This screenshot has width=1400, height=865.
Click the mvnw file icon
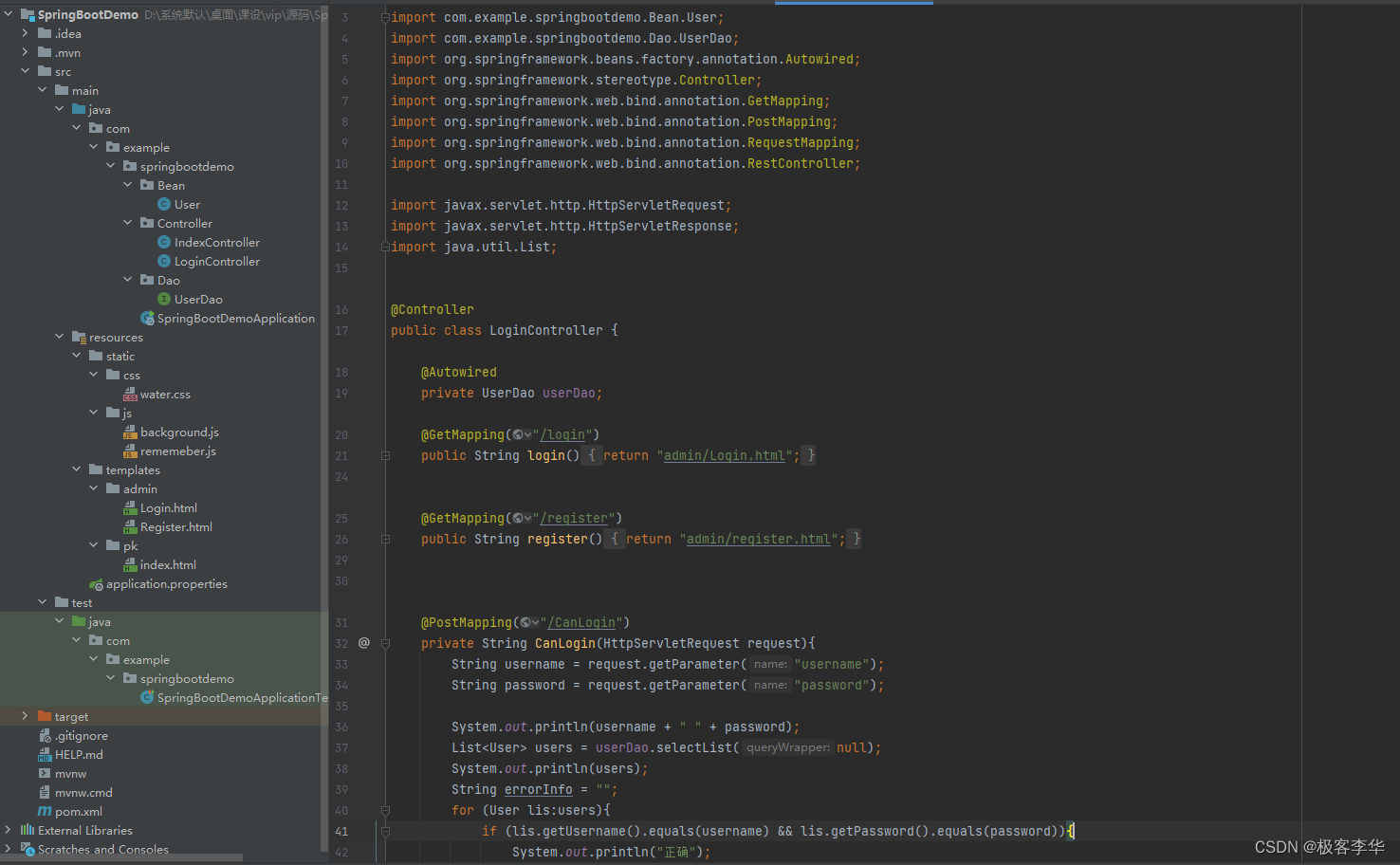tap(45, 773)
